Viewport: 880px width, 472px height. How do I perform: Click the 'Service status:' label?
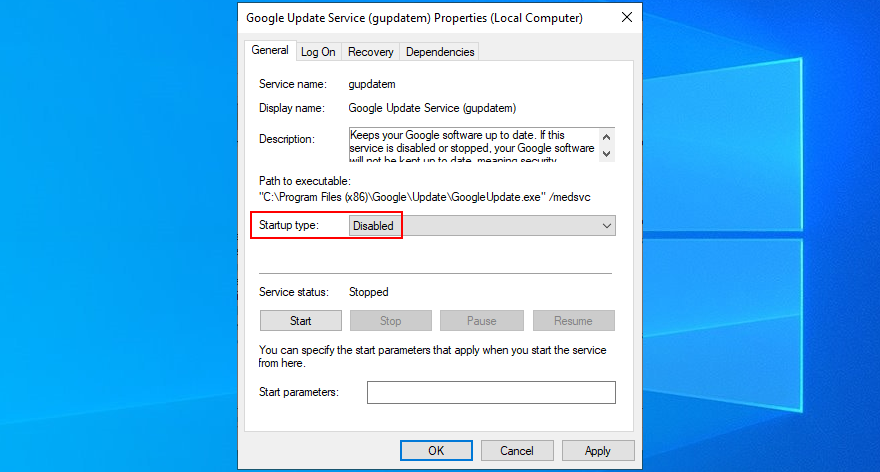[x=294, y=292]
